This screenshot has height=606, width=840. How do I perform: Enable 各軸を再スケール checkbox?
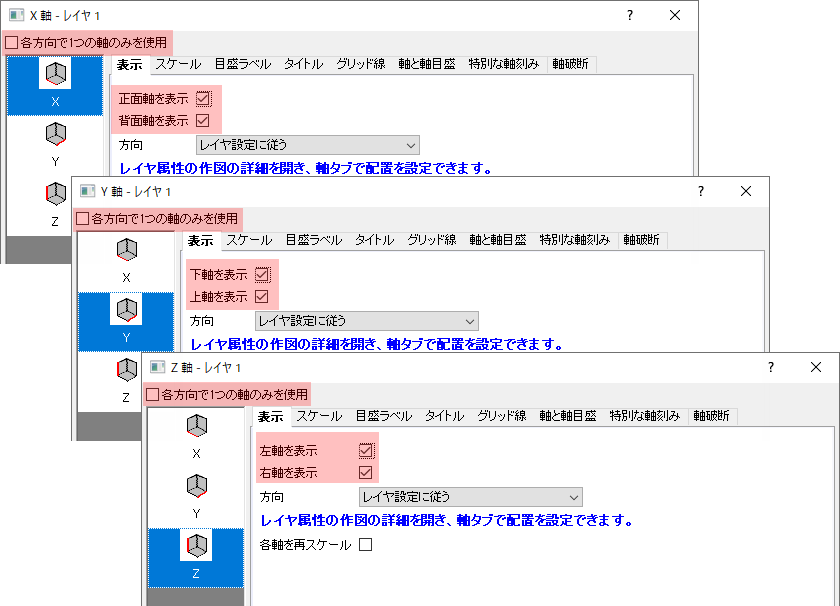click(x=366, y=545)
